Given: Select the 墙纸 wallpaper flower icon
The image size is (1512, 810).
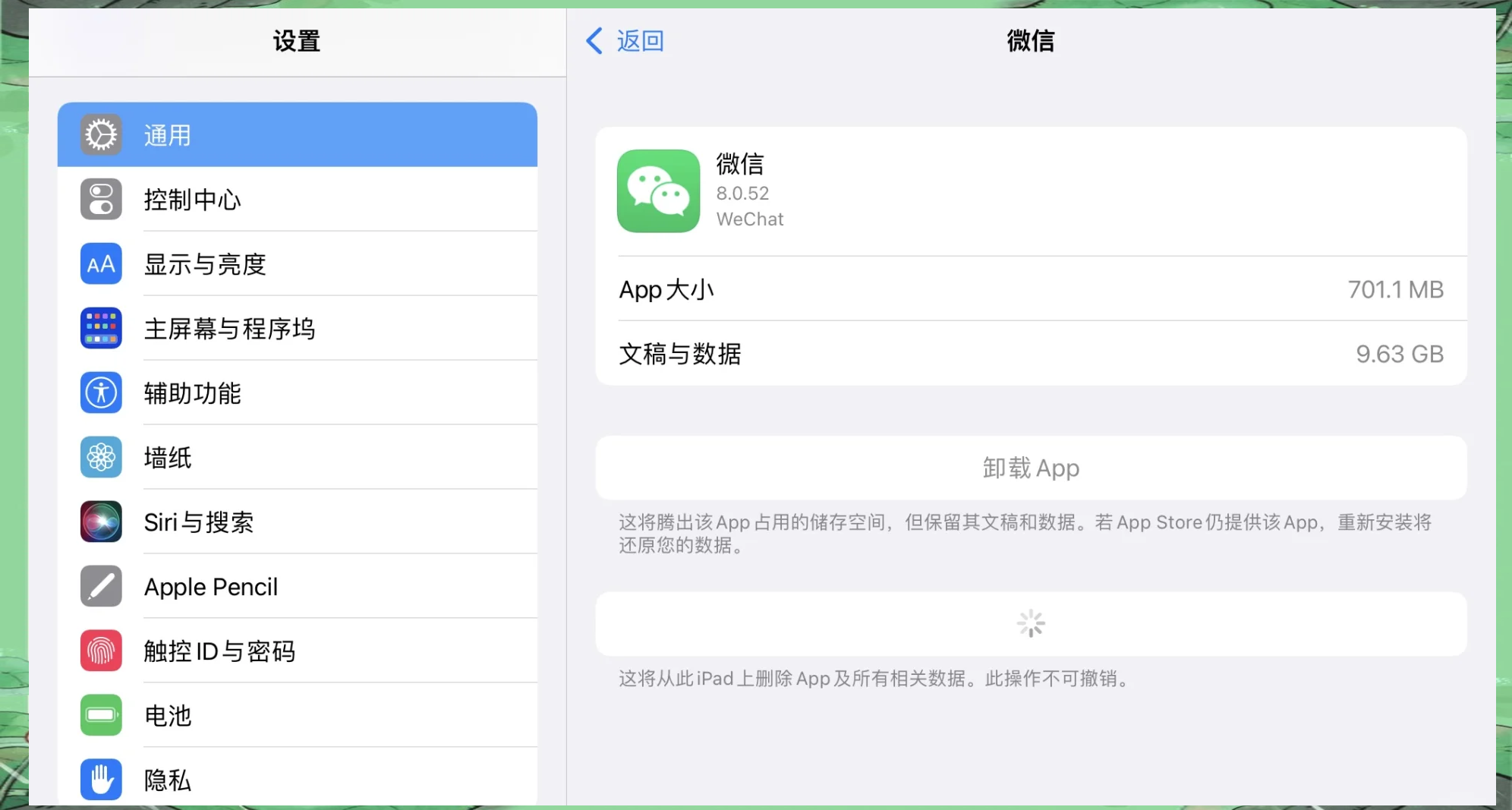Looking at the screenshot, I should point(101,457).
